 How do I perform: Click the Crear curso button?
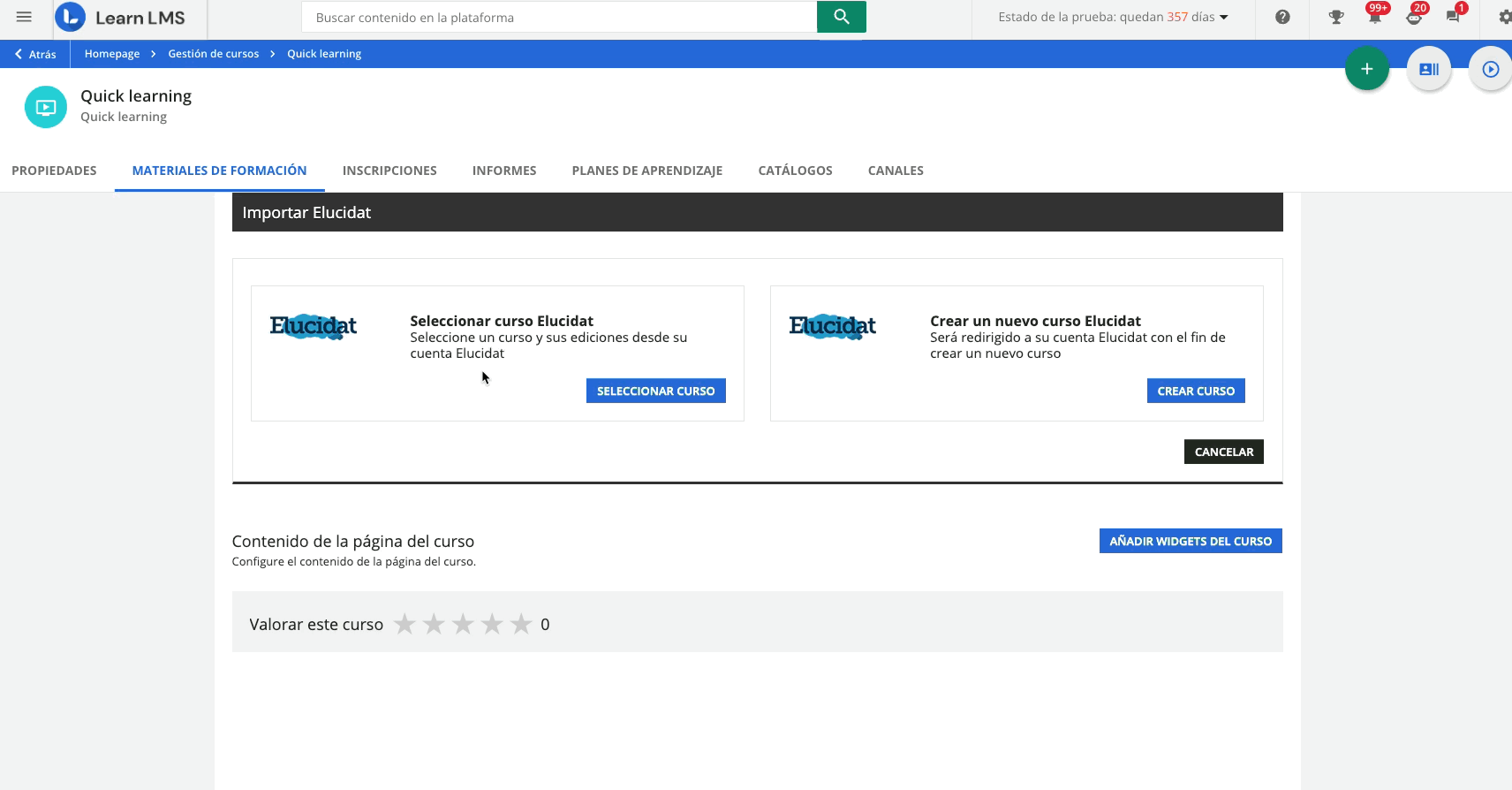1196,391
